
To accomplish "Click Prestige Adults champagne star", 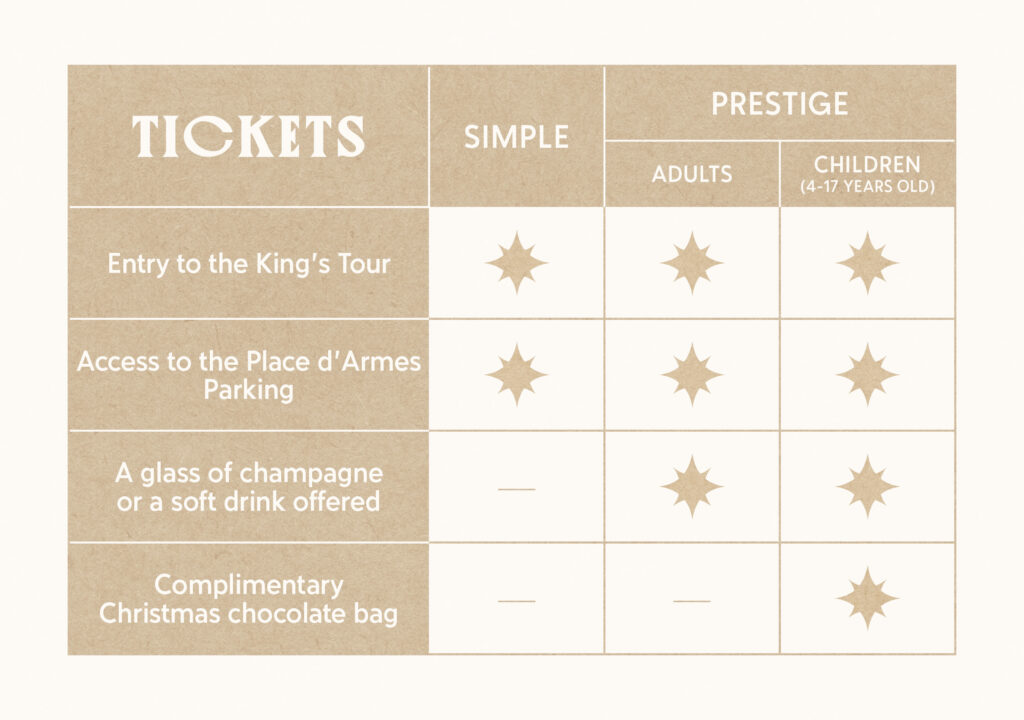I will 691,487.
